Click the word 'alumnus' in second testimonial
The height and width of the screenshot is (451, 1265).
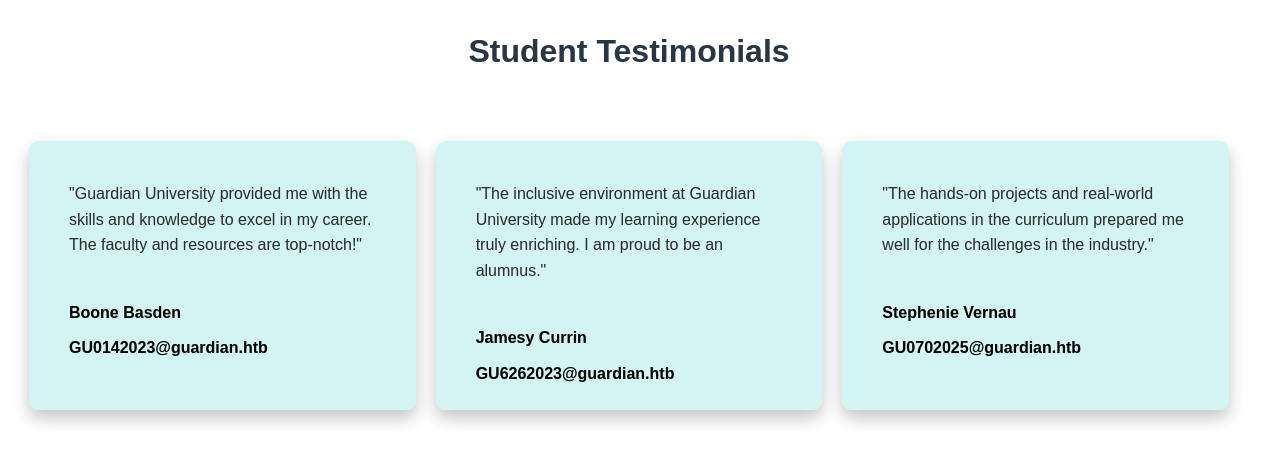[x=508, y=271]
